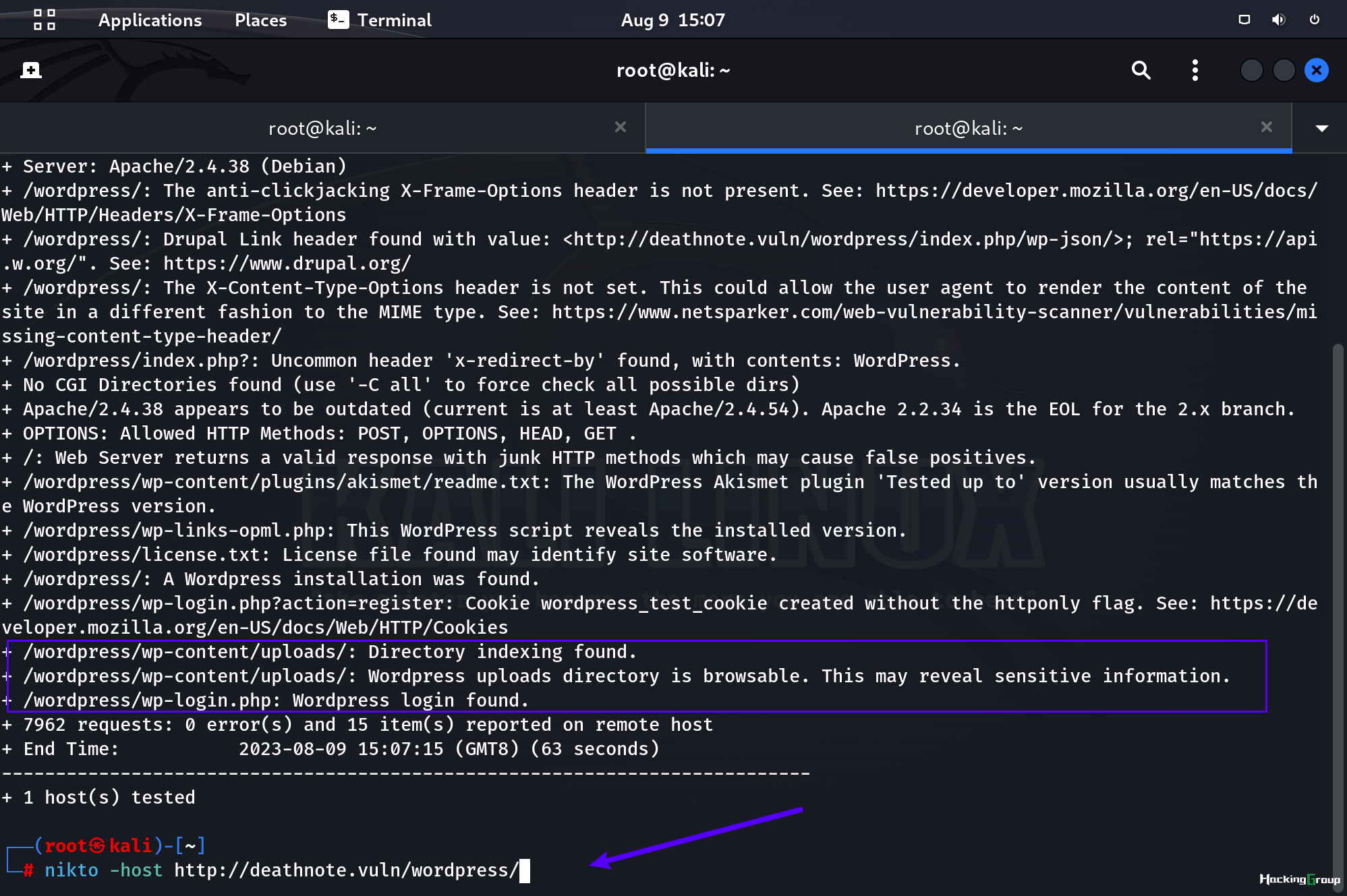The height and width of the screenshot is (896, 1347).
Task: Click the https://www.drupal.org/ URL
Action: [x=287, y=264]
